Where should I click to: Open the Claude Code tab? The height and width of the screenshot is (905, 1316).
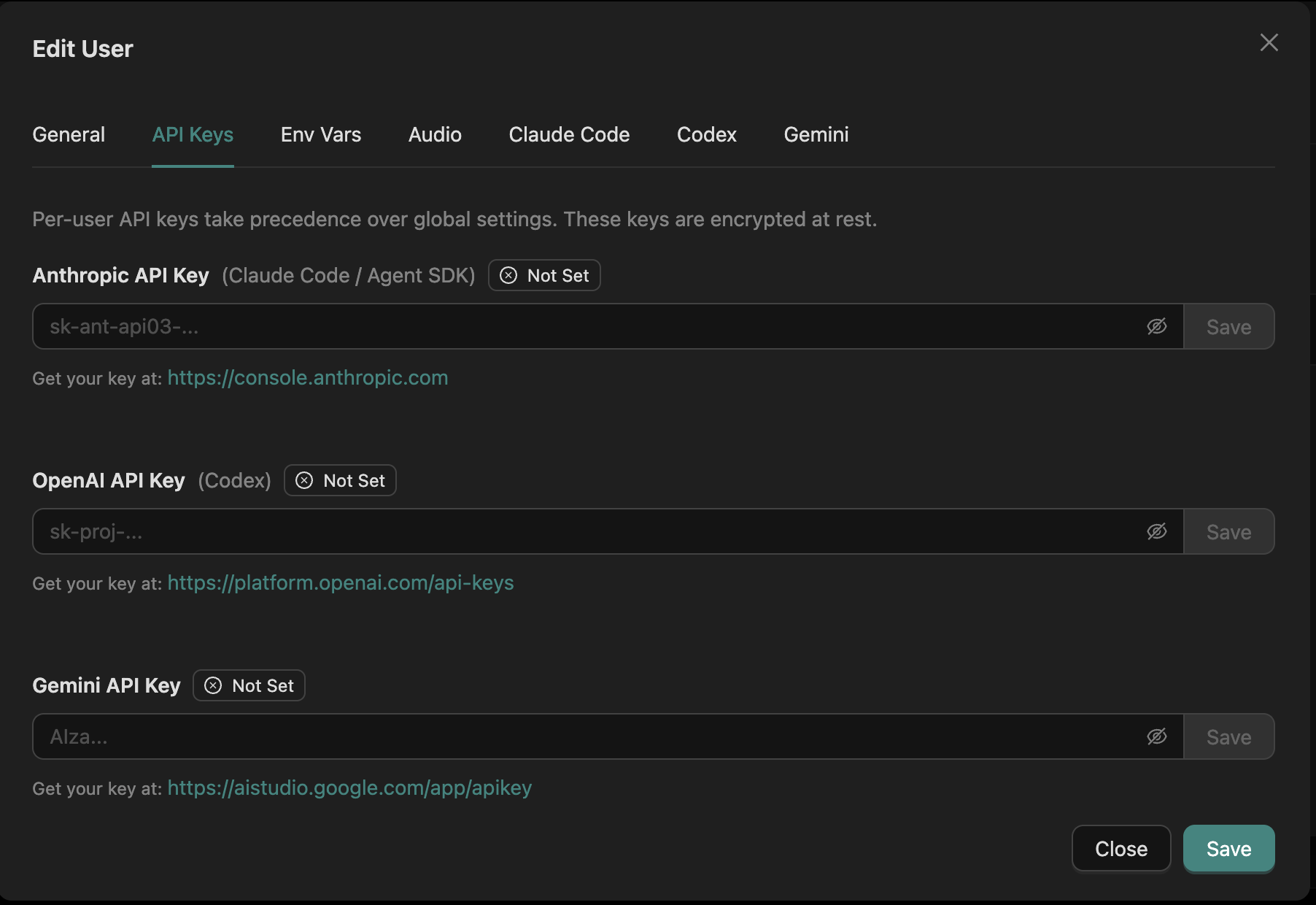[569, 134]
